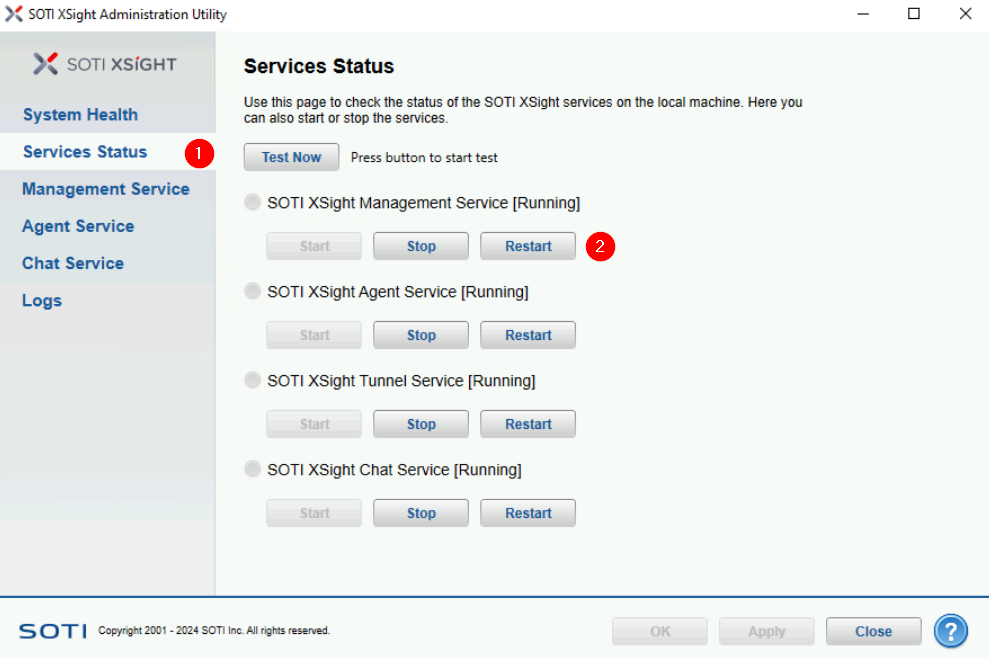The image size is (989, 658).
Task: Click the Test Now button
Action: tap(291, 157)
